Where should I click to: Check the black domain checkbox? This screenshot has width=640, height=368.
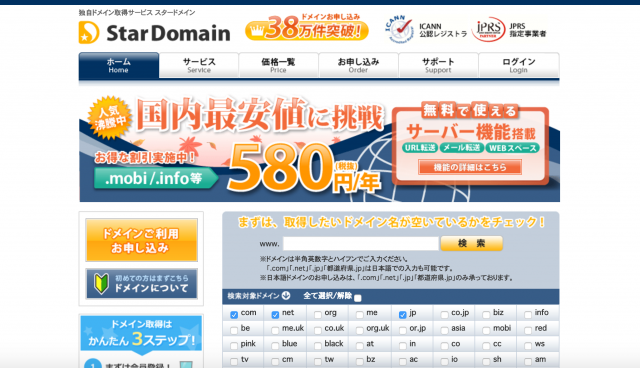318,346
